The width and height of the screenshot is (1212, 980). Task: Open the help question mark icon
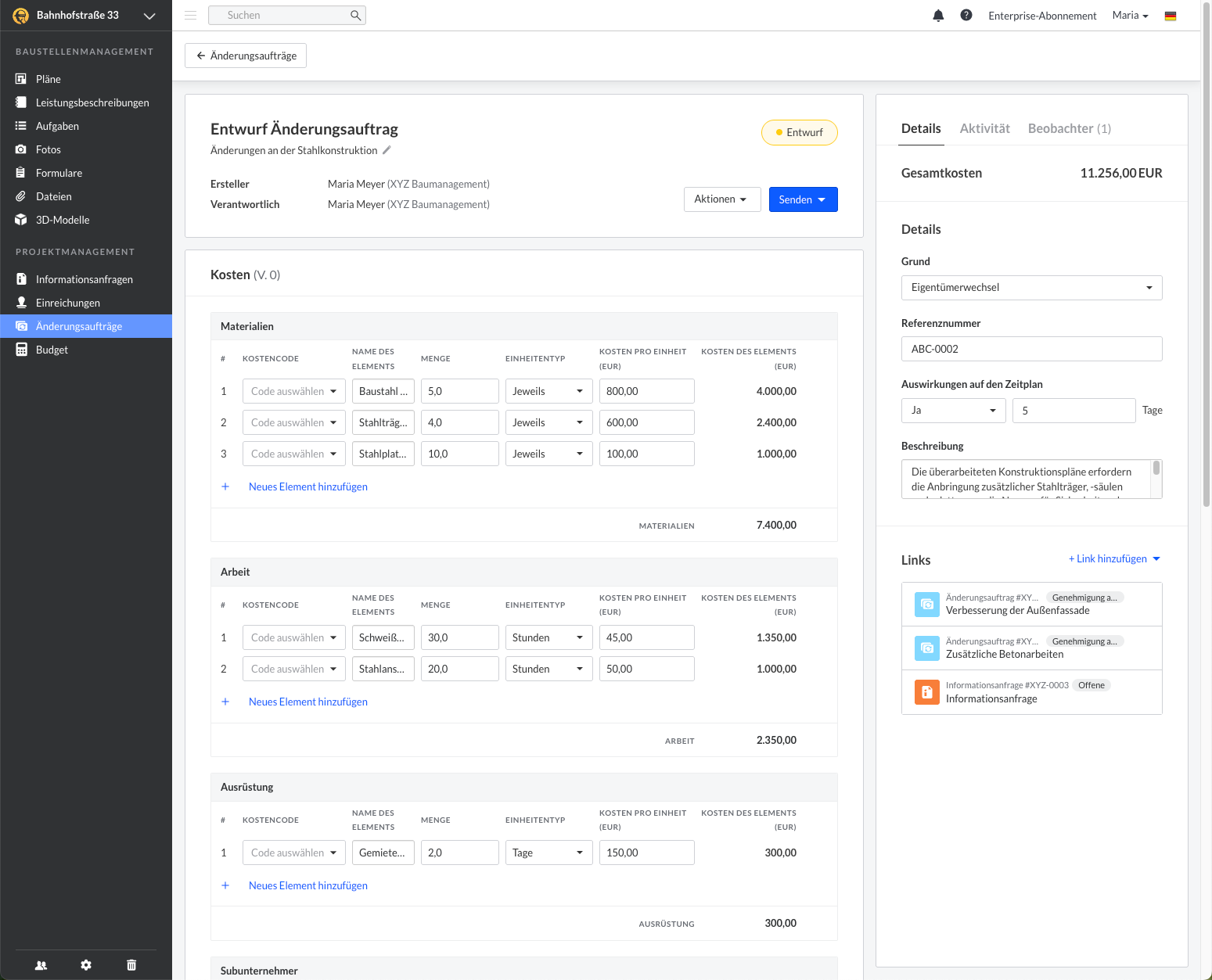[x=966, y=16]
